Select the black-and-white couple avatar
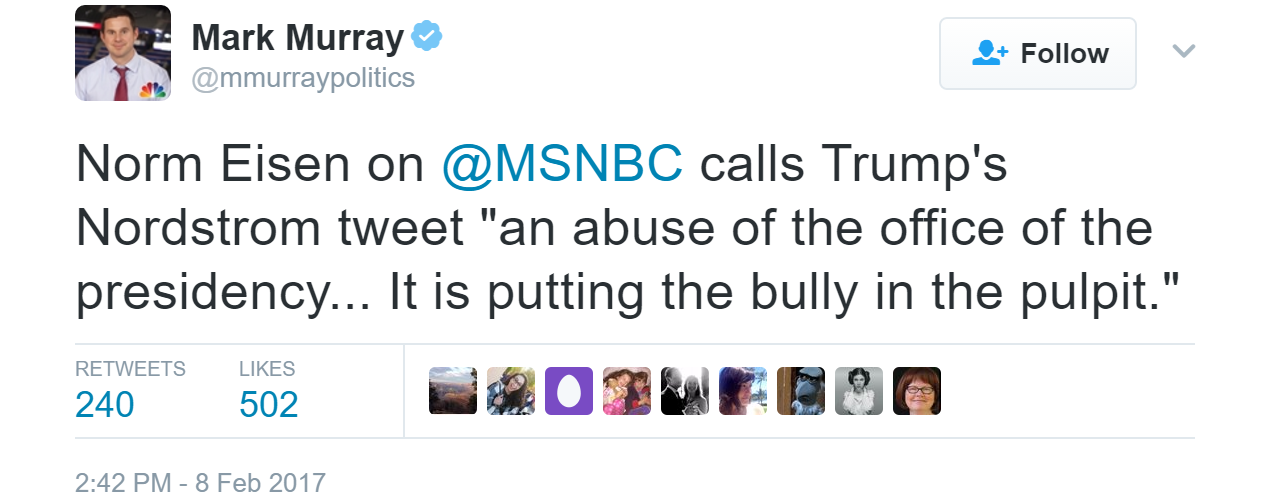The width and height of the screenshot is (1267, 500). click(x=685, y=391)
